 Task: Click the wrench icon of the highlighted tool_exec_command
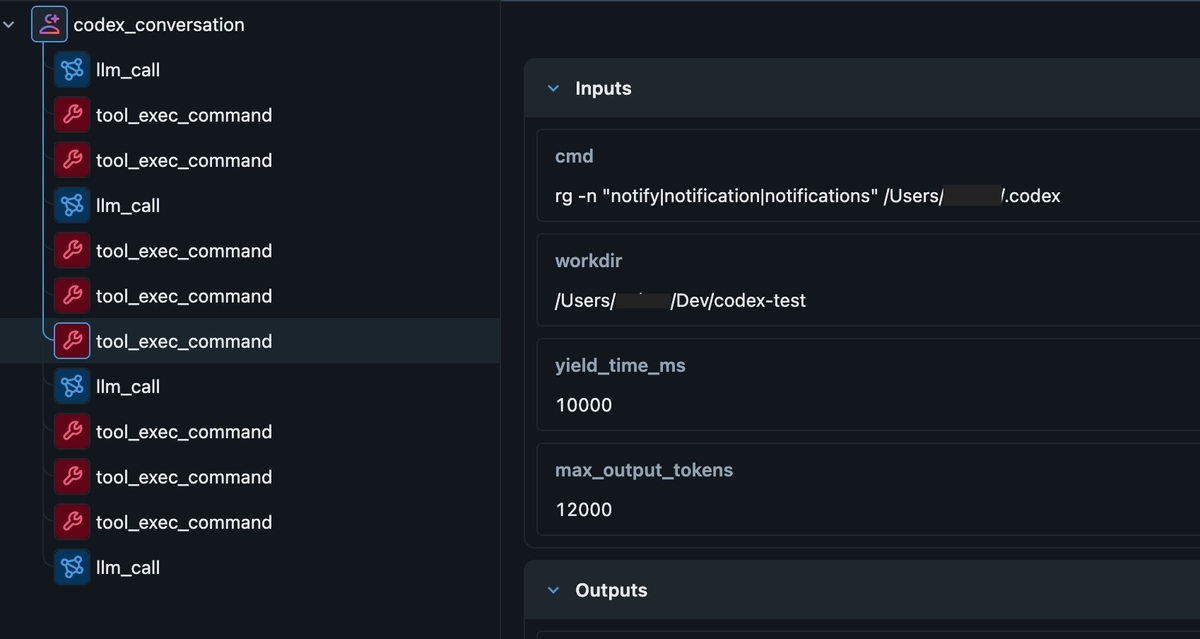(x=72, y=341)
